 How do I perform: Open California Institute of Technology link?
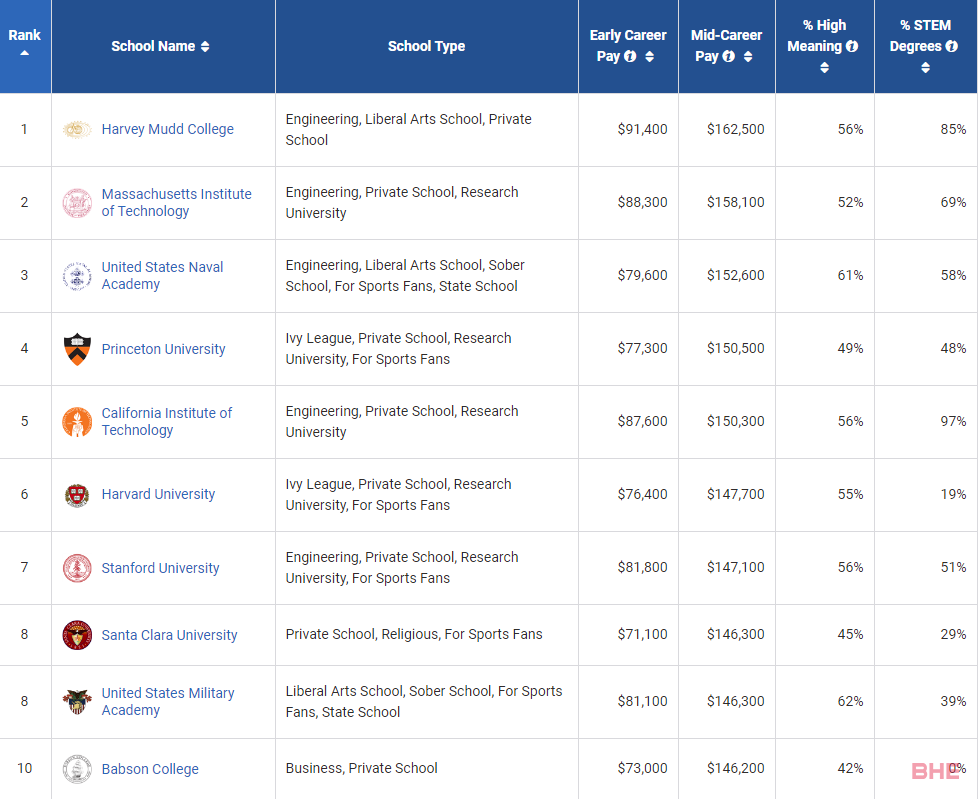click(167, 421)
